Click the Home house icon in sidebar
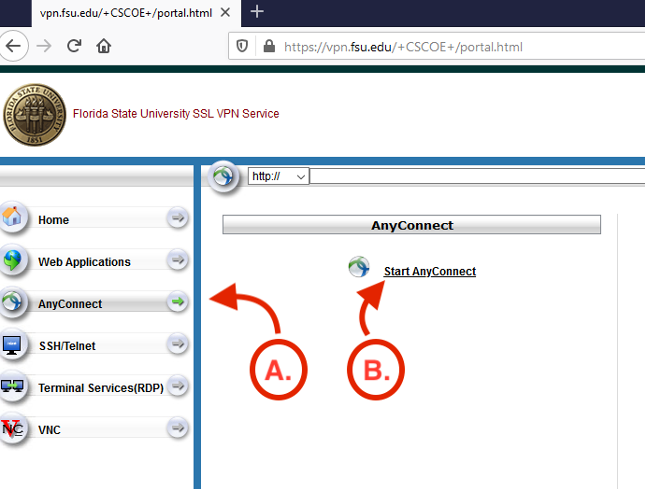Viewport: 645px width, 489px height. coord(12,216)
